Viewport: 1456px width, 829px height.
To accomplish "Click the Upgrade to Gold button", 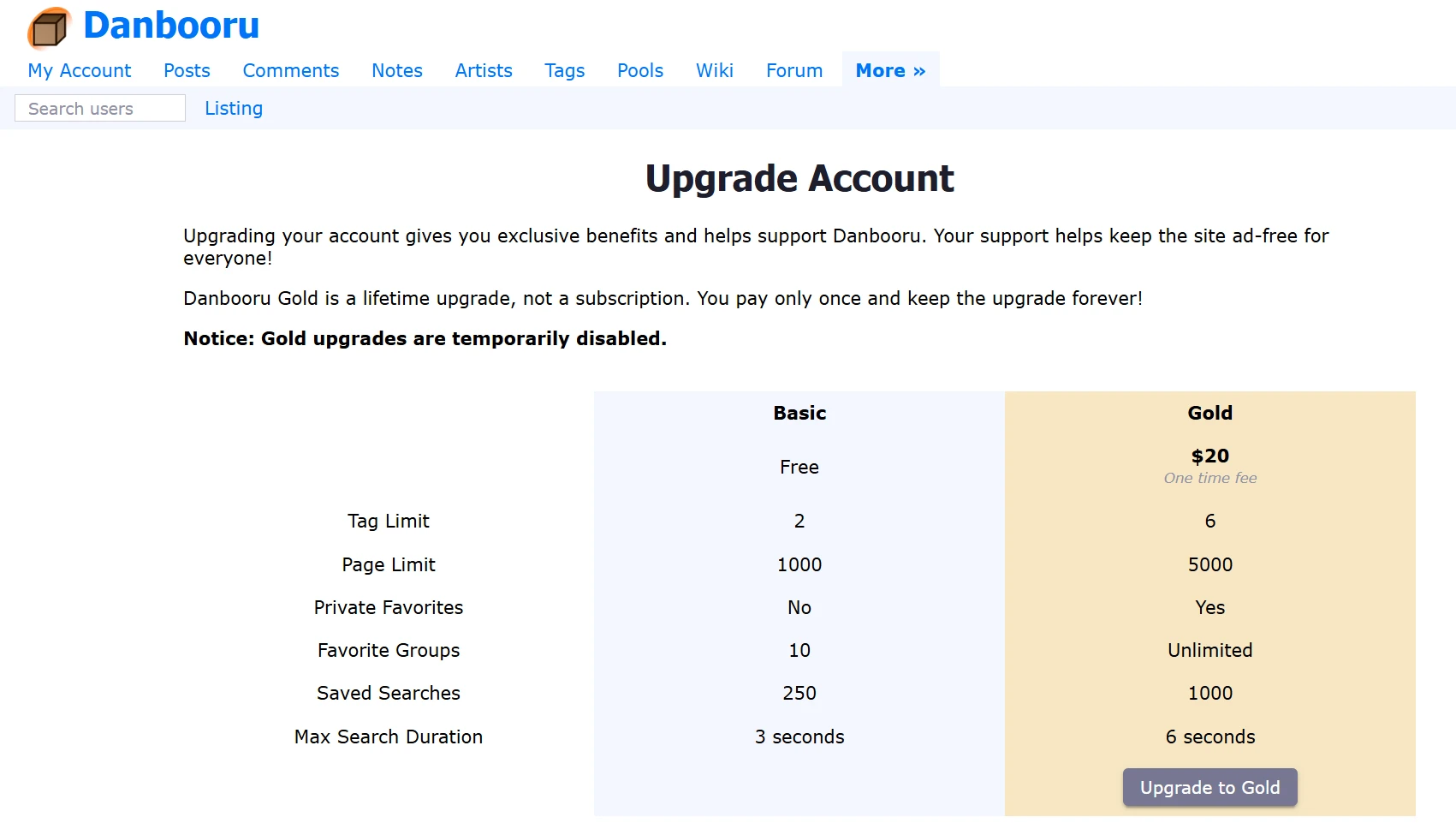I will coord(1209,787).
